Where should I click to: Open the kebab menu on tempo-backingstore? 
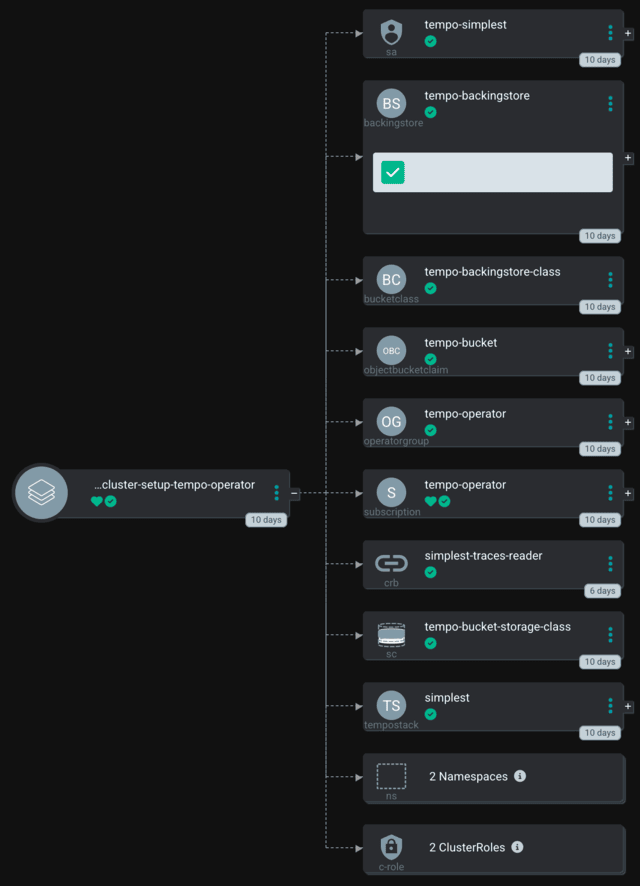coord(610,103)
